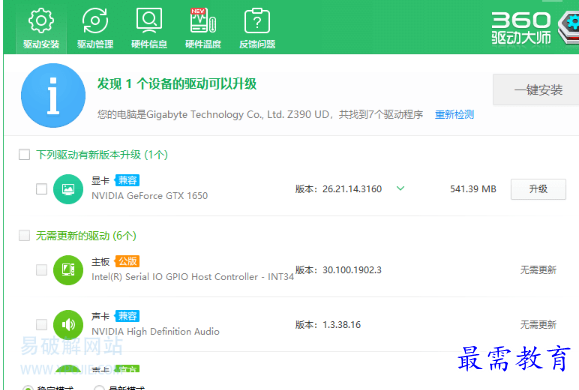Tick the NVIDIA High Definition Audio checkbox
Screen dimensions: 579x390
[41, 325]
